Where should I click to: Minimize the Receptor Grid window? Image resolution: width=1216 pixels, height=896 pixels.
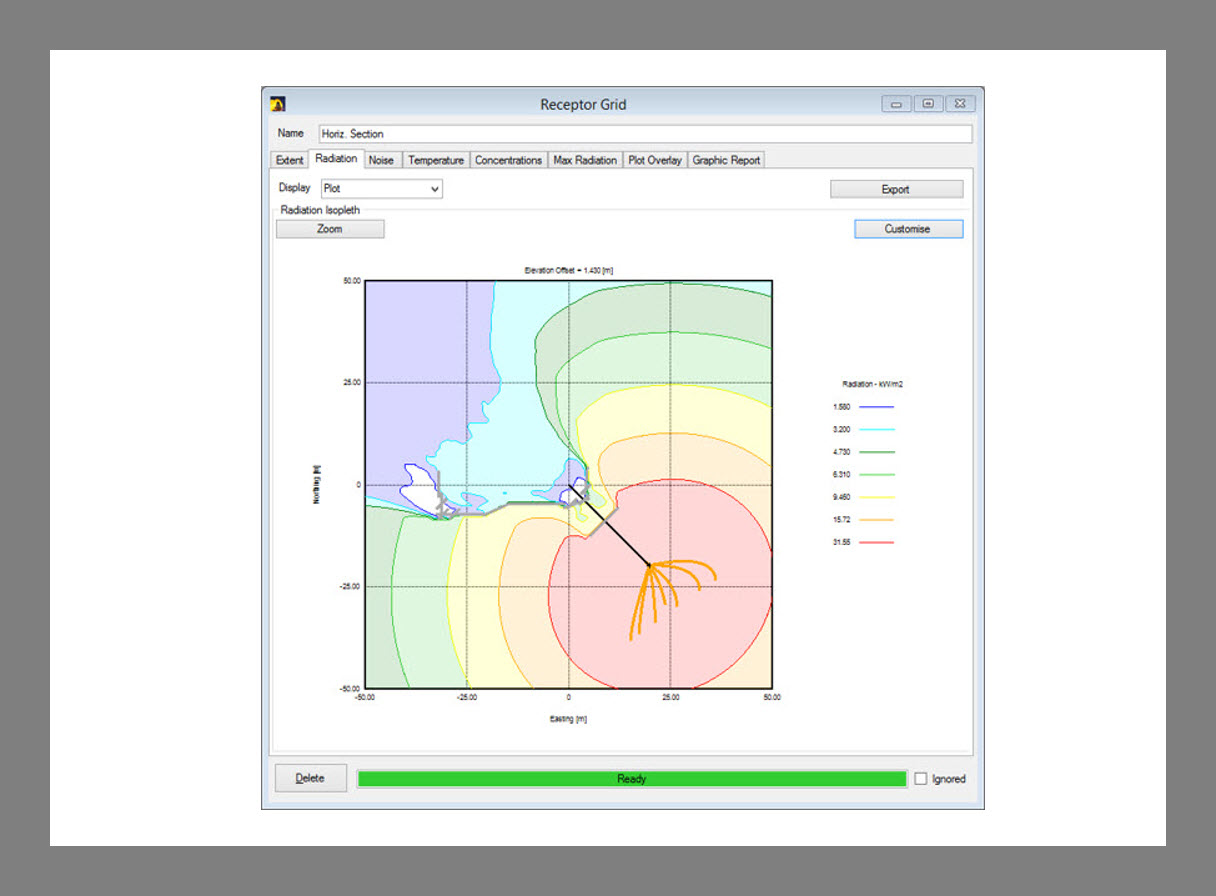(x=896, y=104)
